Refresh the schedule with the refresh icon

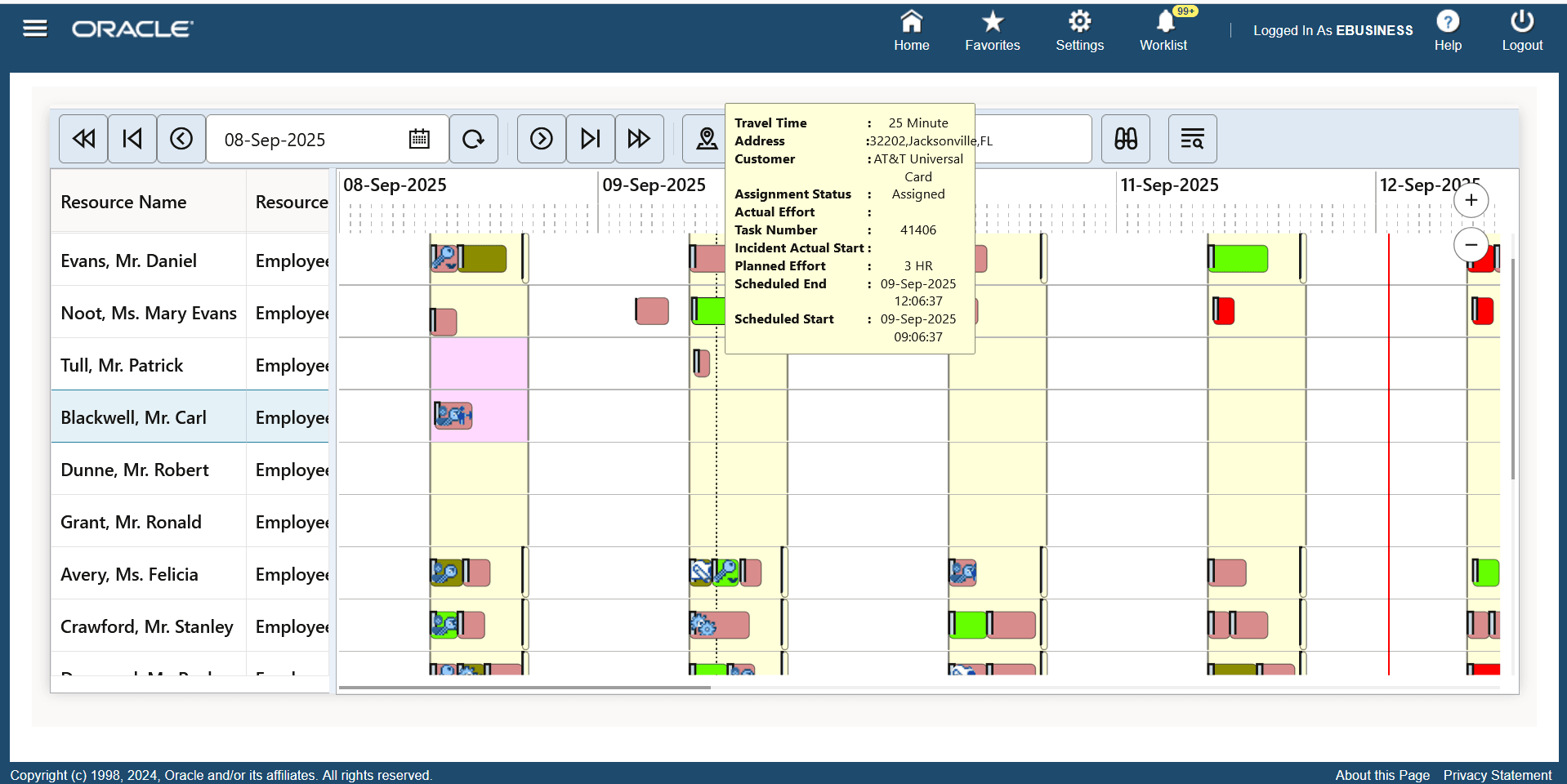474,139
